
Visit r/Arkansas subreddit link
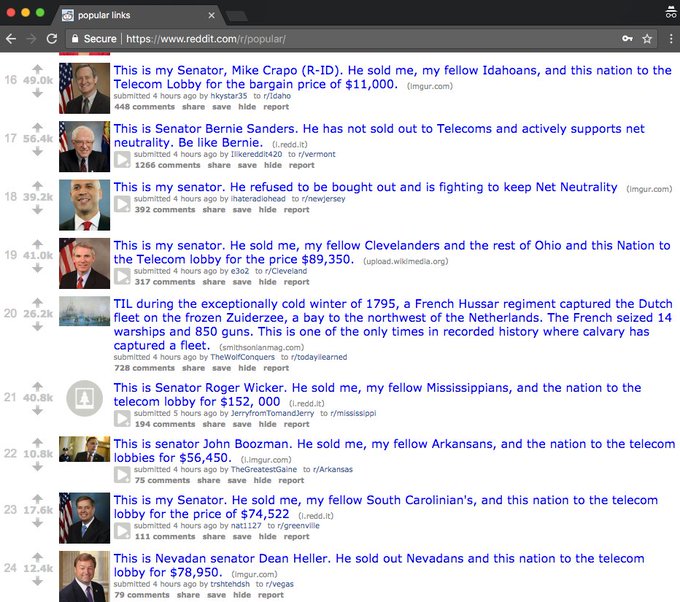point(333,469)
